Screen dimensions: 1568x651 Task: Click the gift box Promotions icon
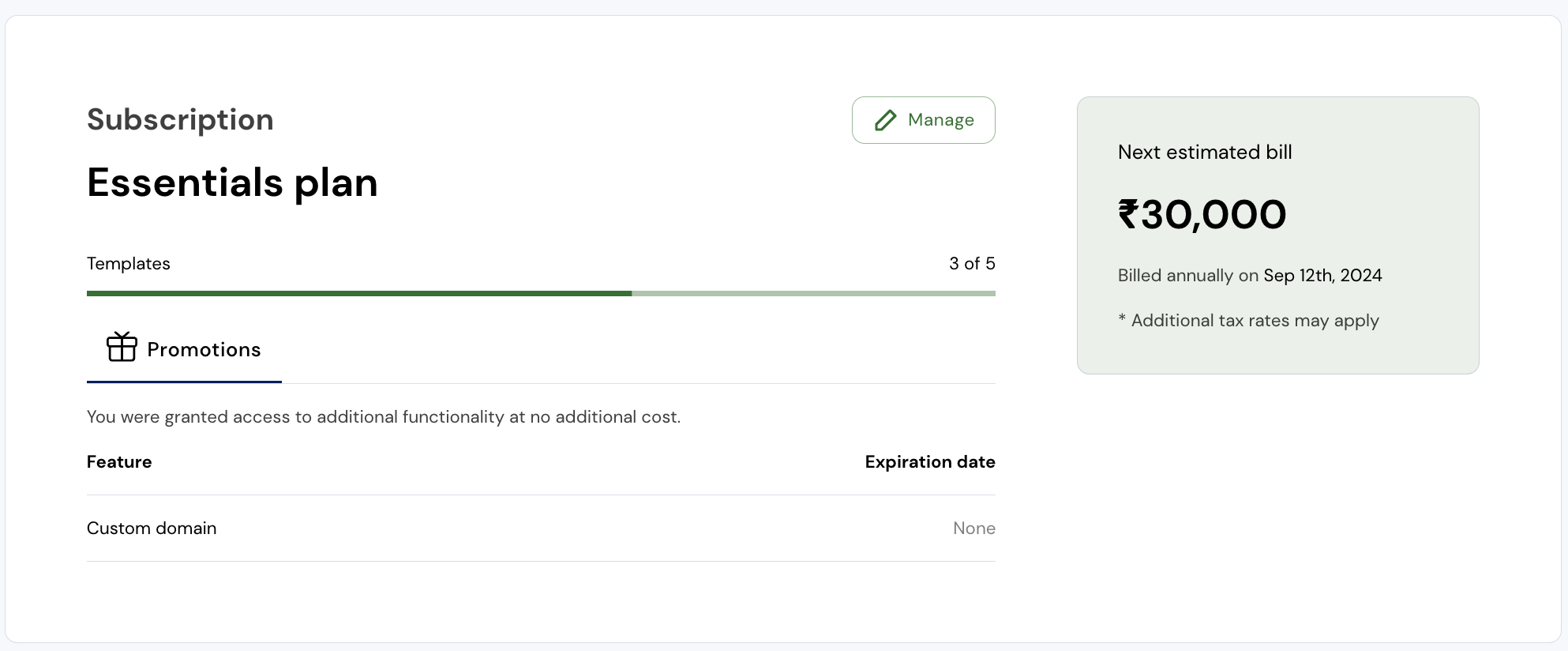coord(122,347)
